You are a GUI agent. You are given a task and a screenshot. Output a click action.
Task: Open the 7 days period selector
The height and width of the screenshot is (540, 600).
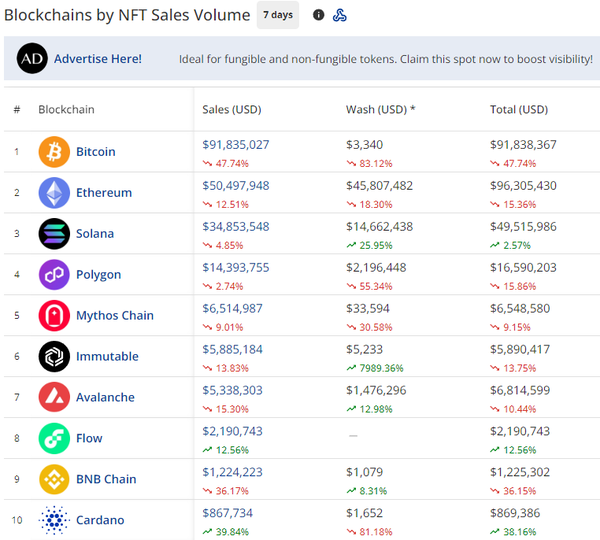(278, 15)
